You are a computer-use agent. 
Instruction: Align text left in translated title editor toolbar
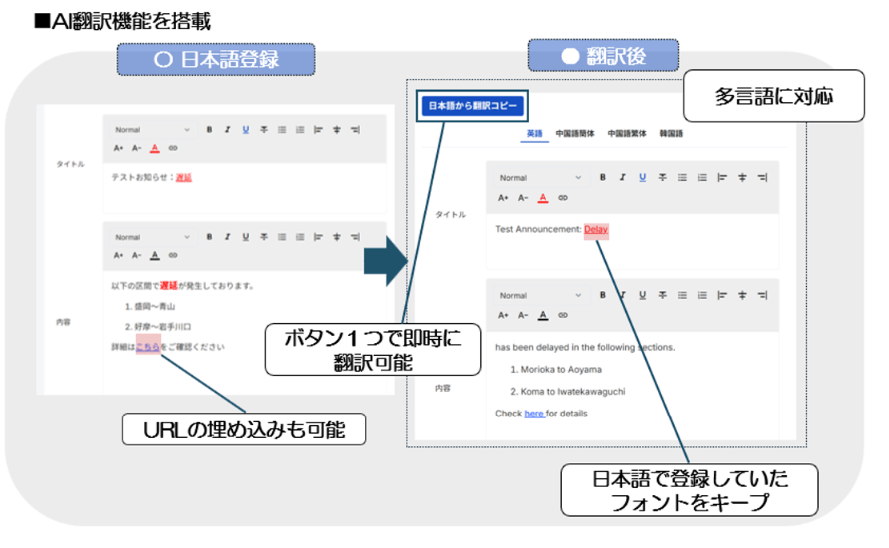pos(721,178)
